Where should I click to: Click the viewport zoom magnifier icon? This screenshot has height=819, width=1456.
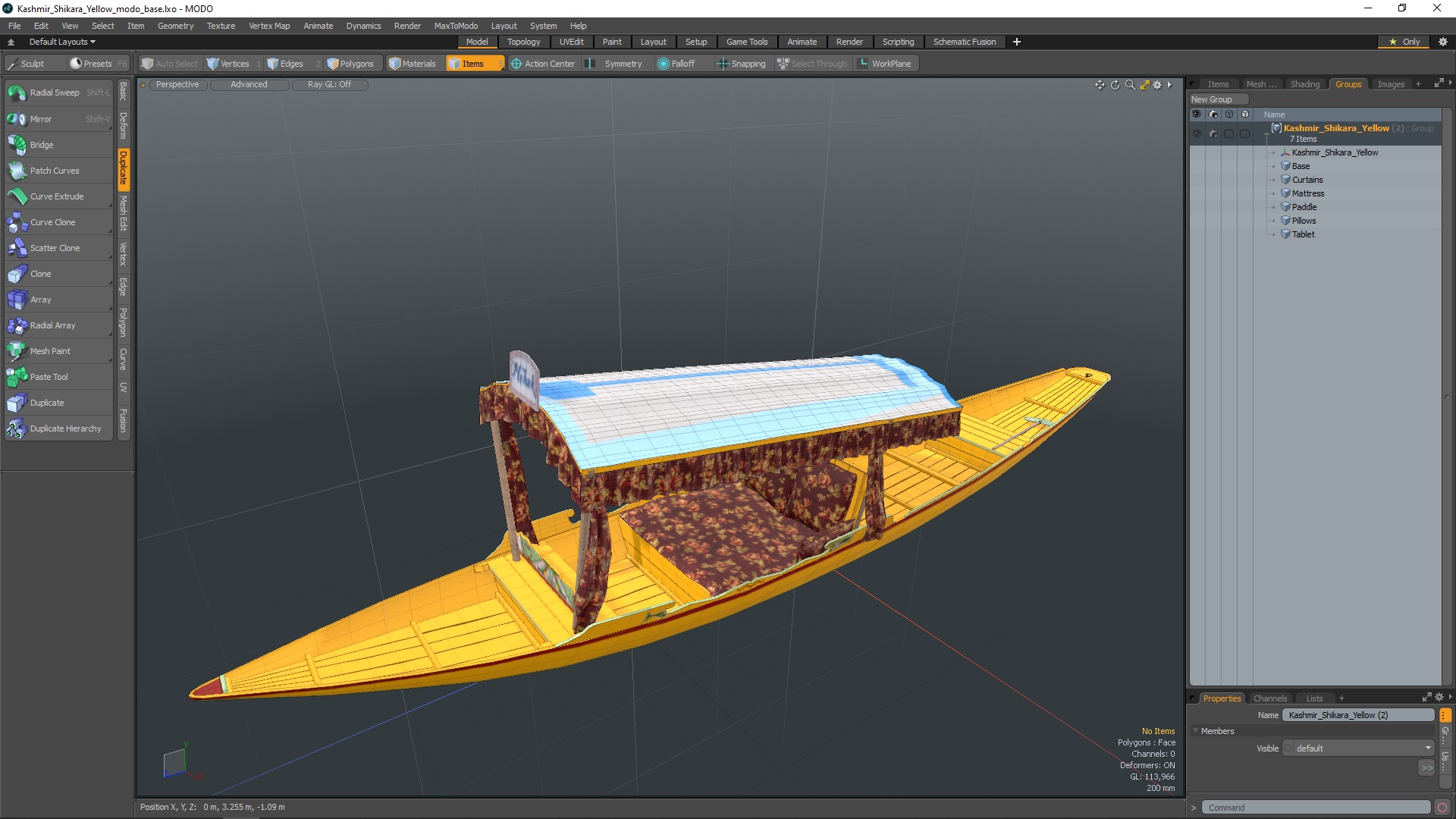(1130, 85)
